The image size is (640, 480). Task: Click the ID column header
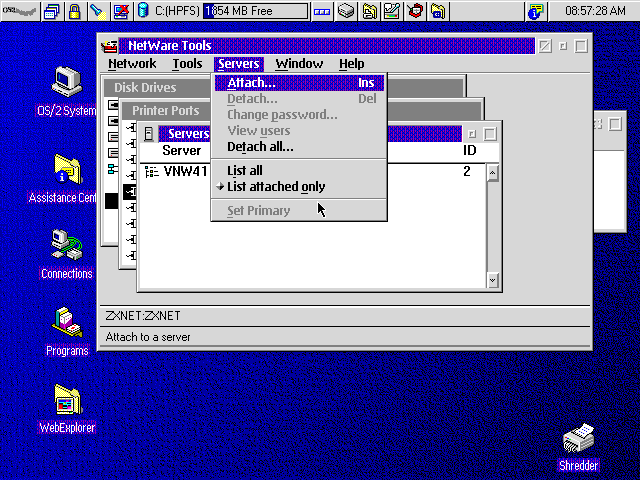[x=469, y=151]
